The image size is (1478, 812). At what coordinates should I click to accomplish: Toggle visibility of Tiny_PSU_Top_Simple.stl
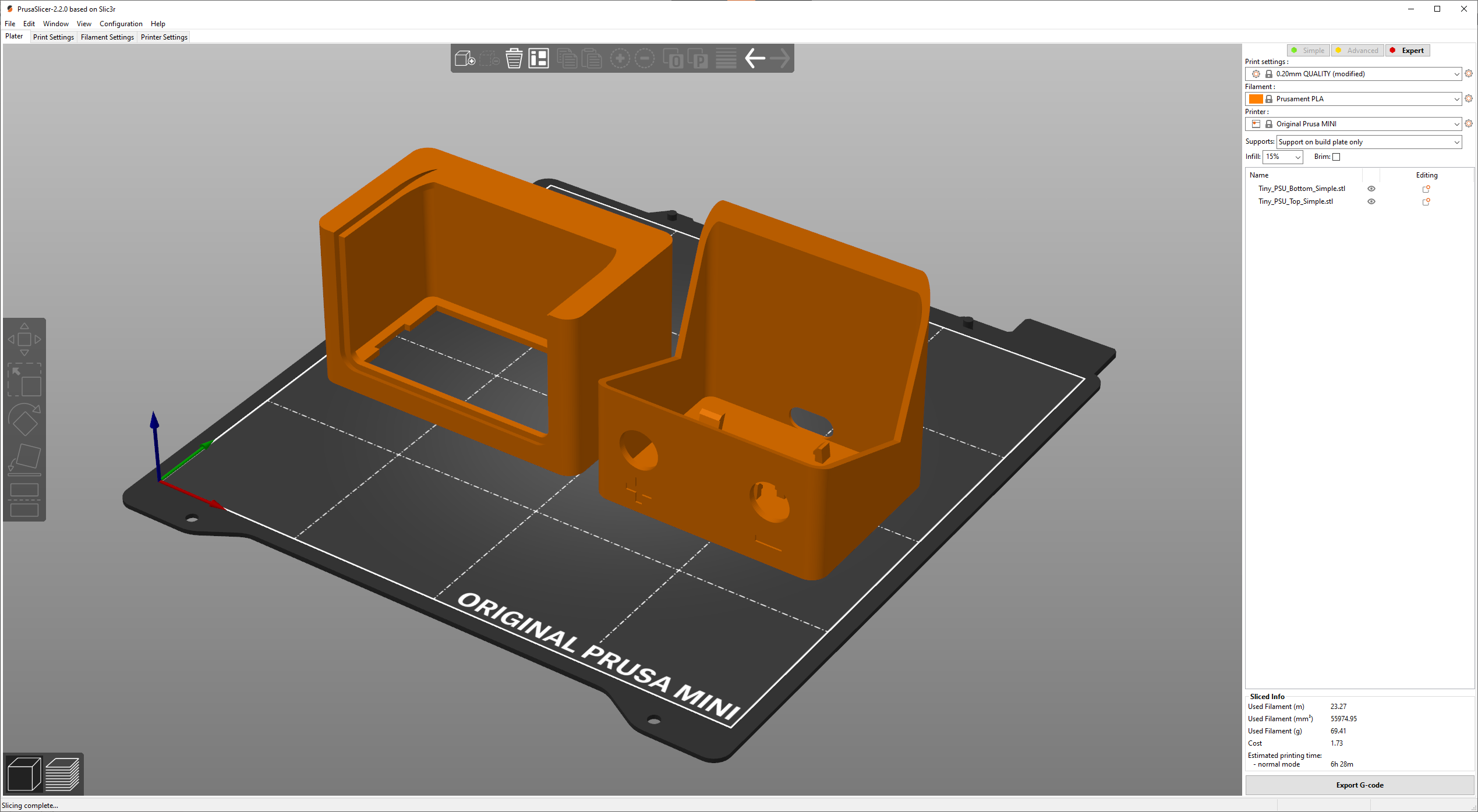(x=1371, y=201)
